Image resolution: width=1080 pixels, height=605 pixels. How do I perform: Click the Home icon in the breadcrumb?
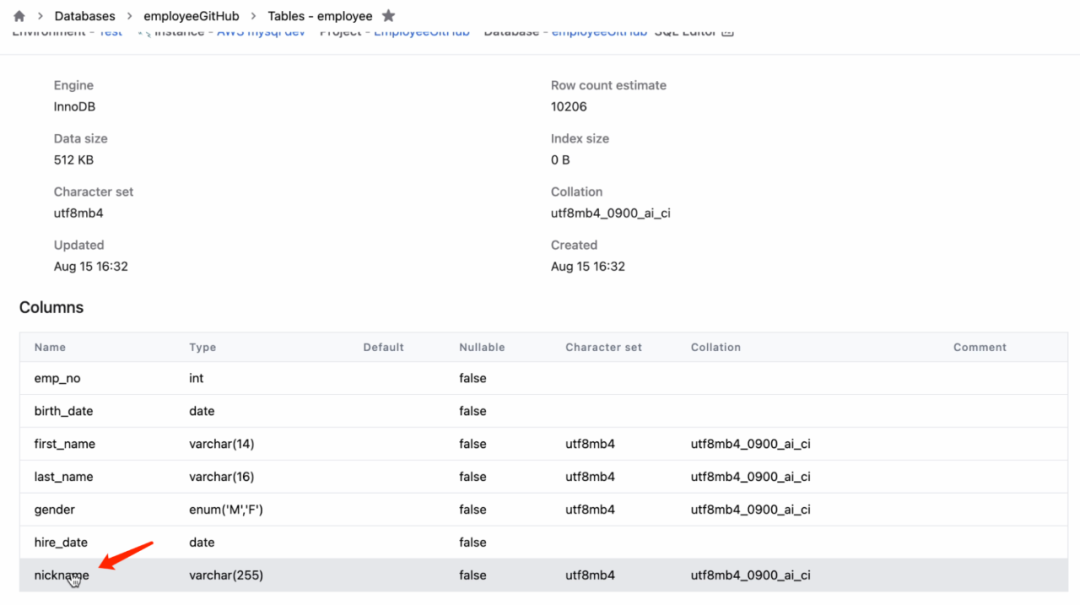tap(19, 16)
